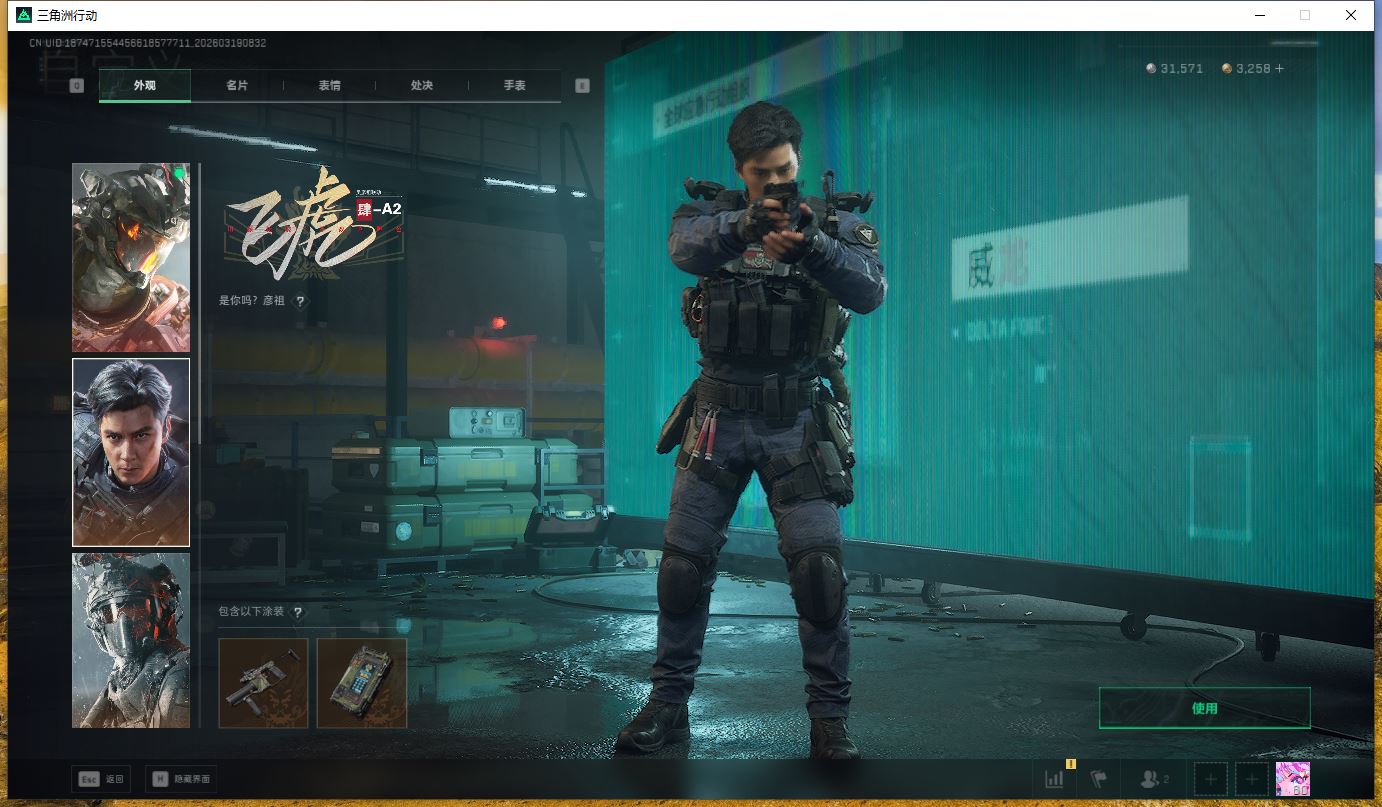Click the question mark beside 包含以下涂装
The width and height of the screenshot is (1382, 807).
pyautogui.click(x=297, y=612)
